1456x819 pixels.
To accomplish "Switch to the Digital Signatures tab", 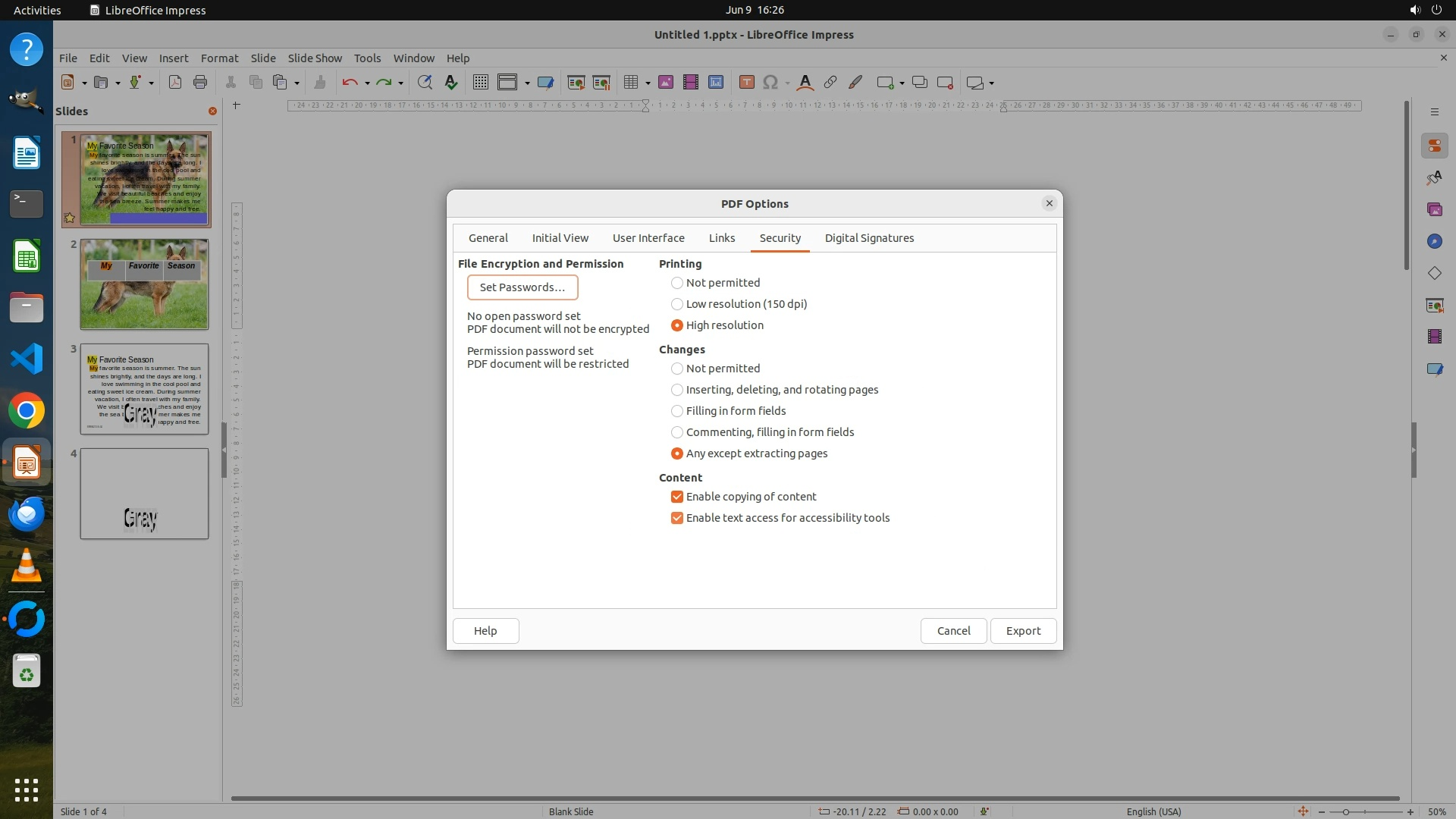I will click(869, 238).
